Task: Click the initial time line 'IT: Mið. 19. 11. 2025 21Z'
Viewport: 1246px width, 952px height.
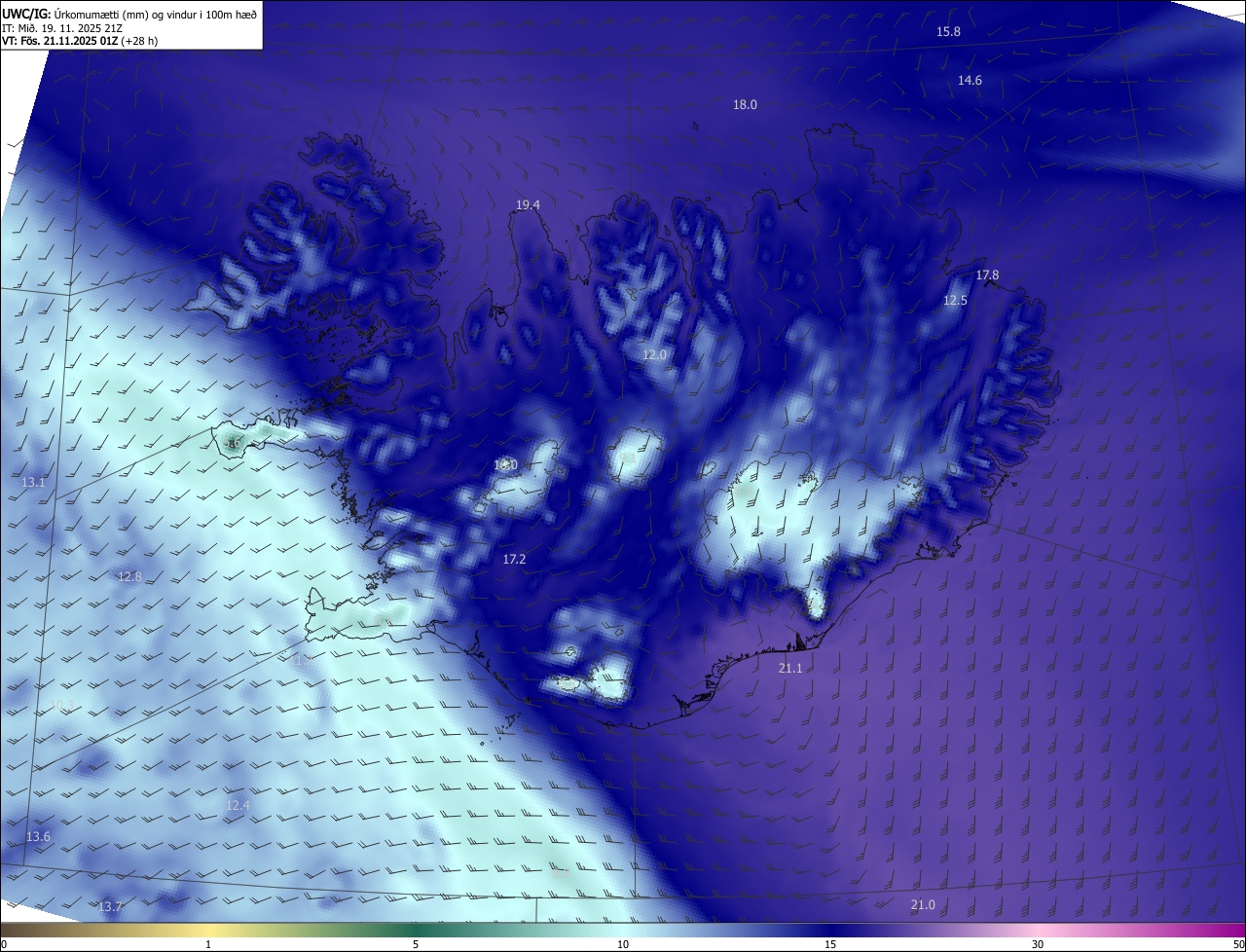Action: (x=60, y=27)
